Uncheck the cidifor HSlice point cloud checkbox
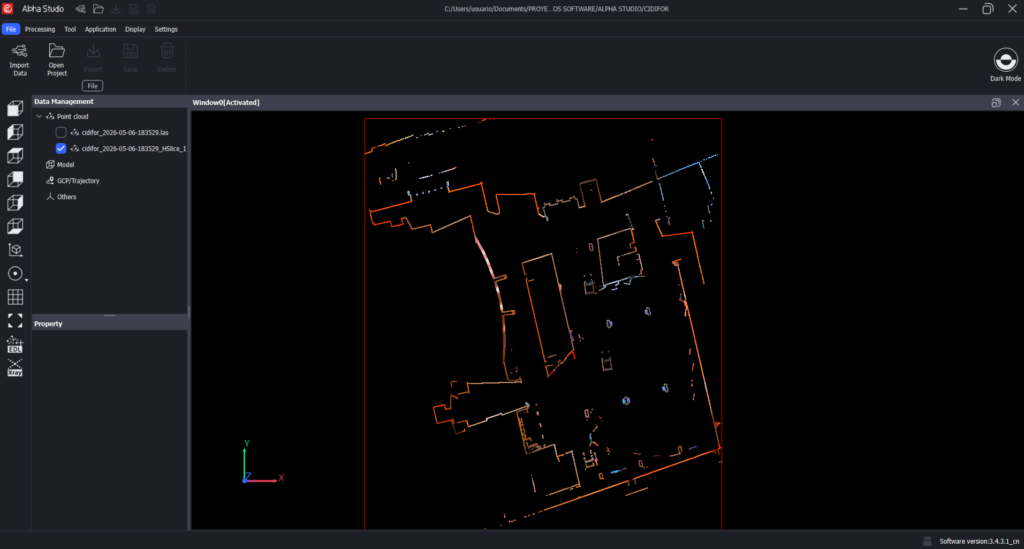 pos(61,148)
